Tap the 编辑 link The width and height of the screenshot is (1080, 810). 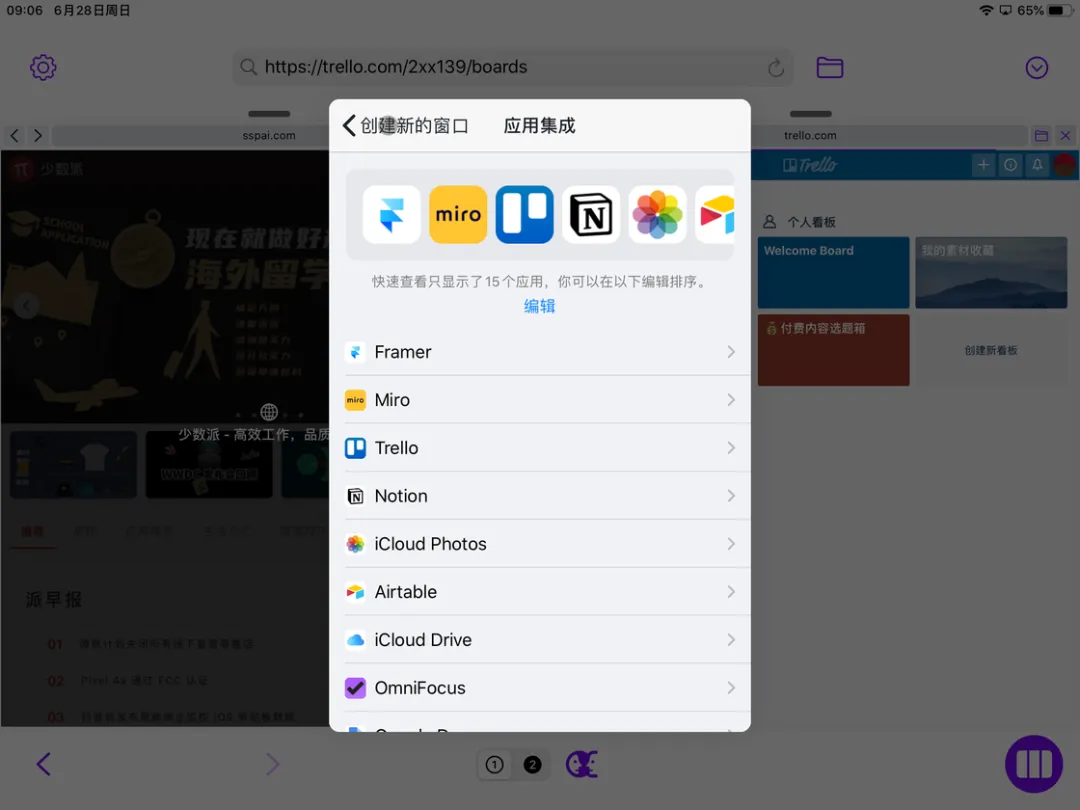(x=539, y=306)
